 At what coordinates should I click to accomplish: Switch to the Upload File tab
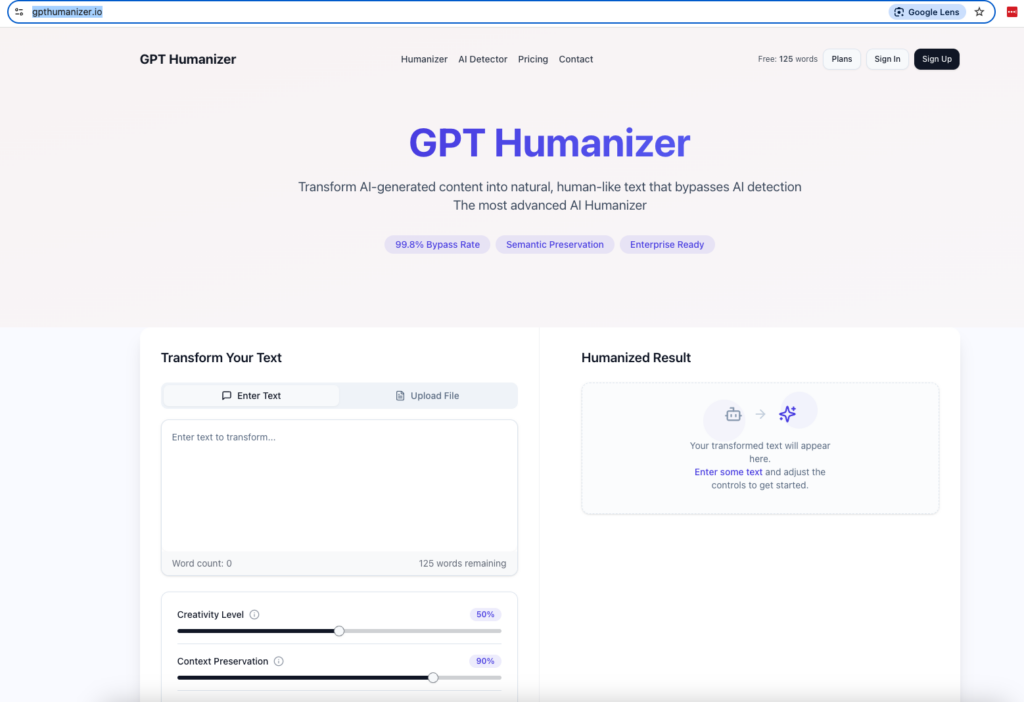click(427, 396)
